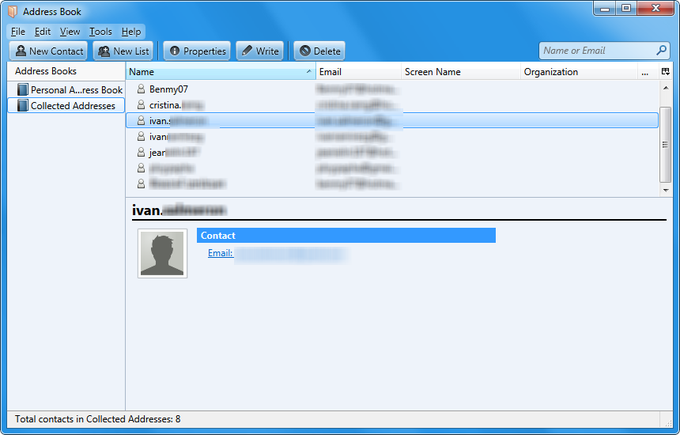Click the contact photo placeholder
Image resolution: width=680 pixels, height=435 pixels.
click(163, 254)
